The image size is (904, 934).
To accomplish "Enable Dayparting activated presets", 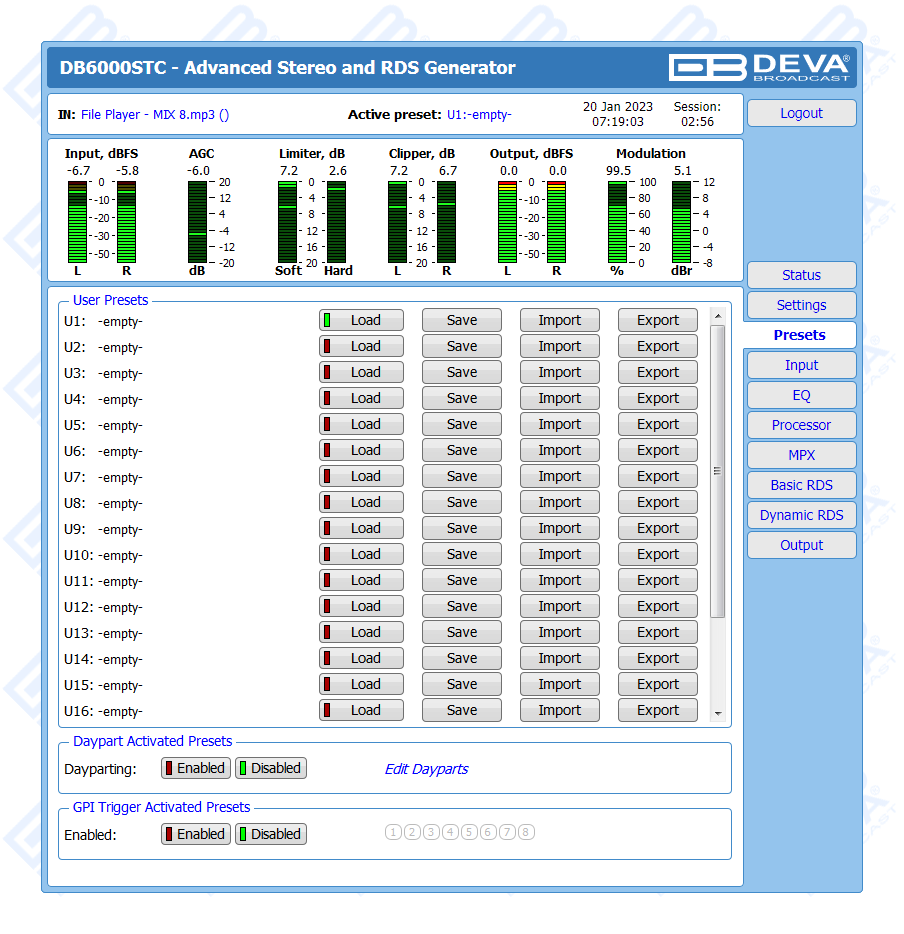I will [x=196, y=768].
